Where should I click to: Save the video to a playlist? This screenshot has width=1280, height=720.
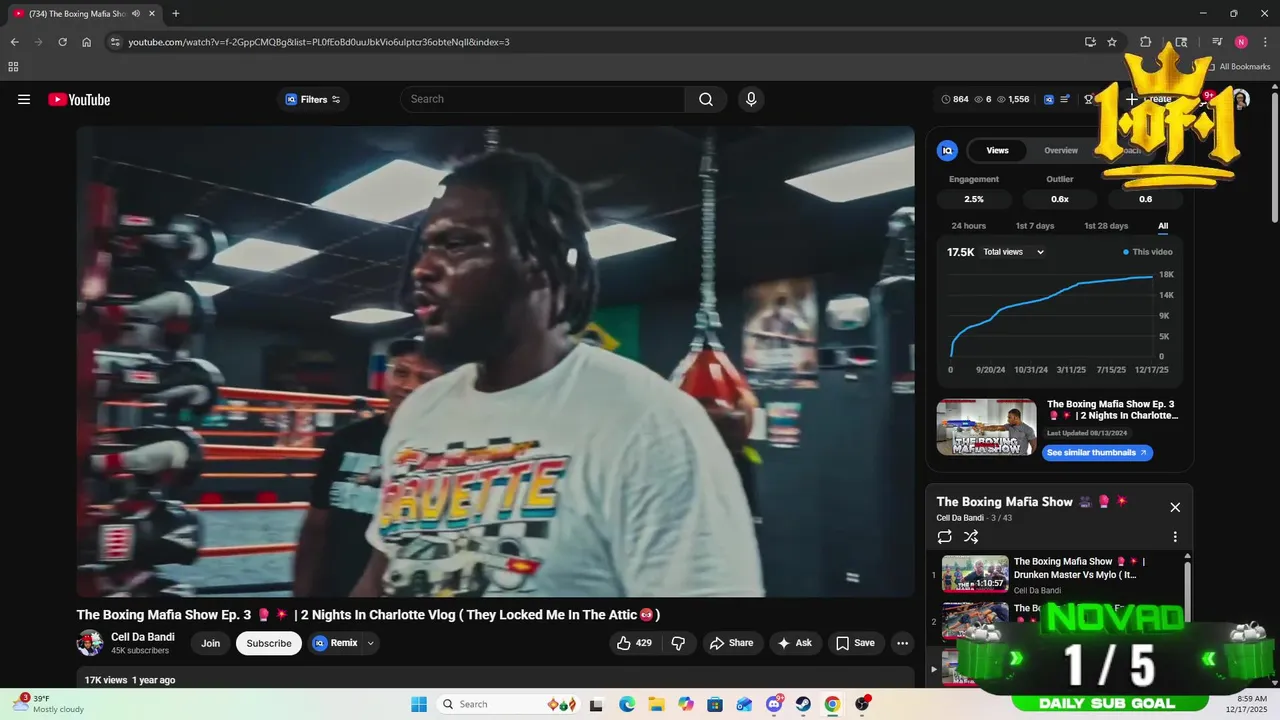coord(855,643)
